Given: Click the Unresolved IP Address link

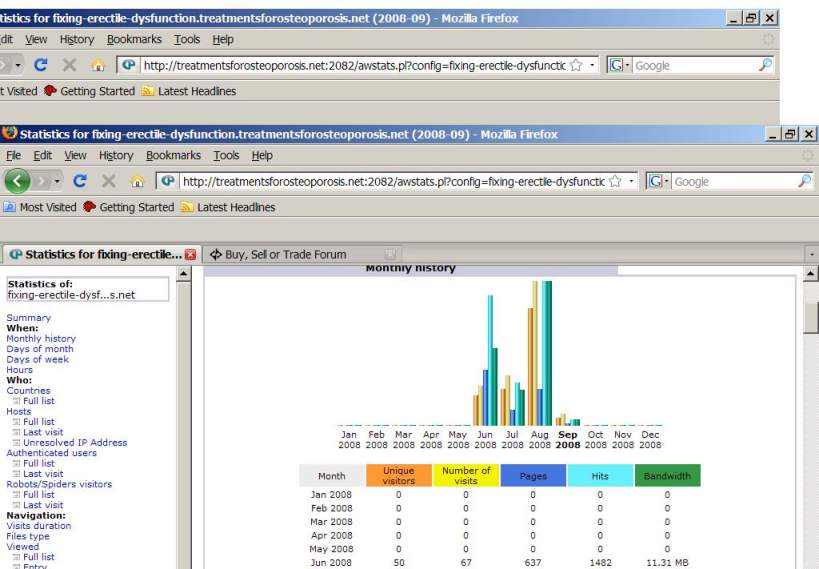Looking at the screenshot, I should (75, 443).
